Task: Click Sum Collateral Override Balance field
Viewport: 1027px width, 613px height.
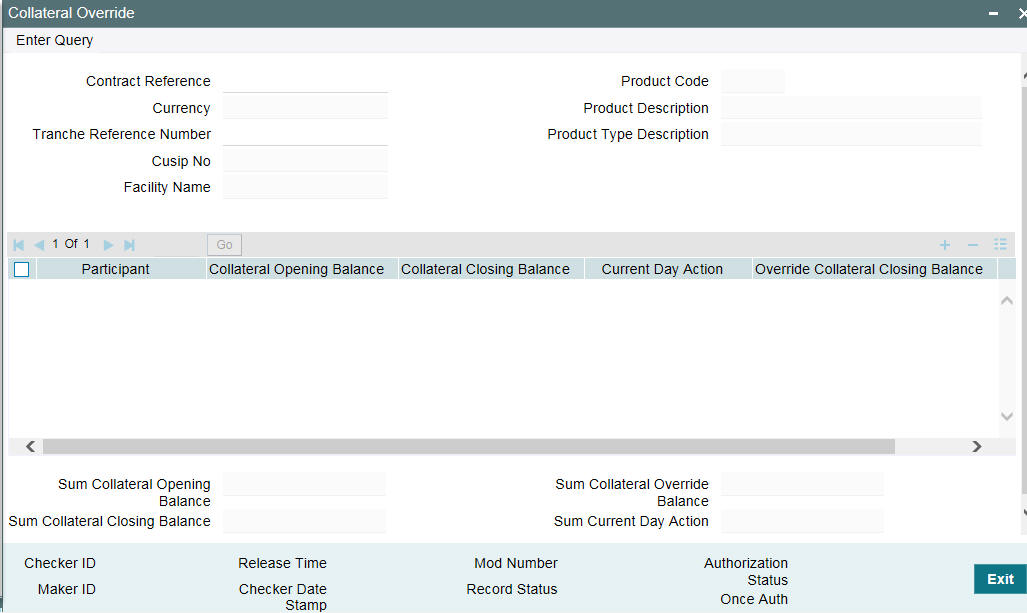Action: pos(802,484)
